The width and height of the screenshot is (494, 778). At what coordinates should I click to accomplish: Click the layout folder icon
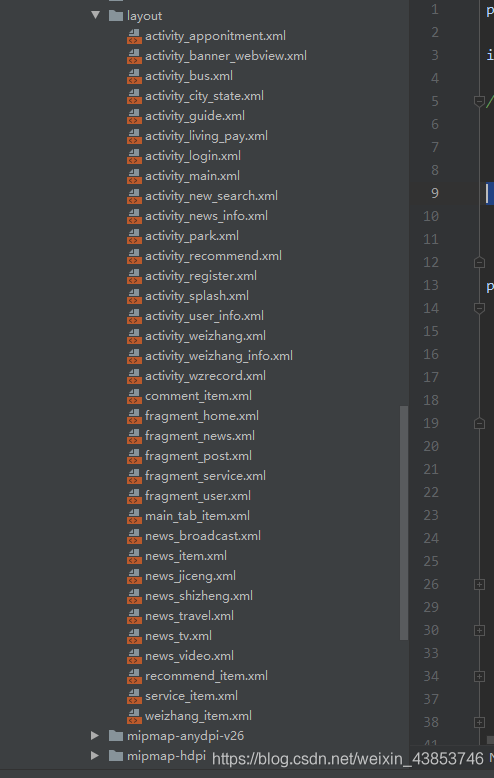pyautogui.click(x=116, y=16)
